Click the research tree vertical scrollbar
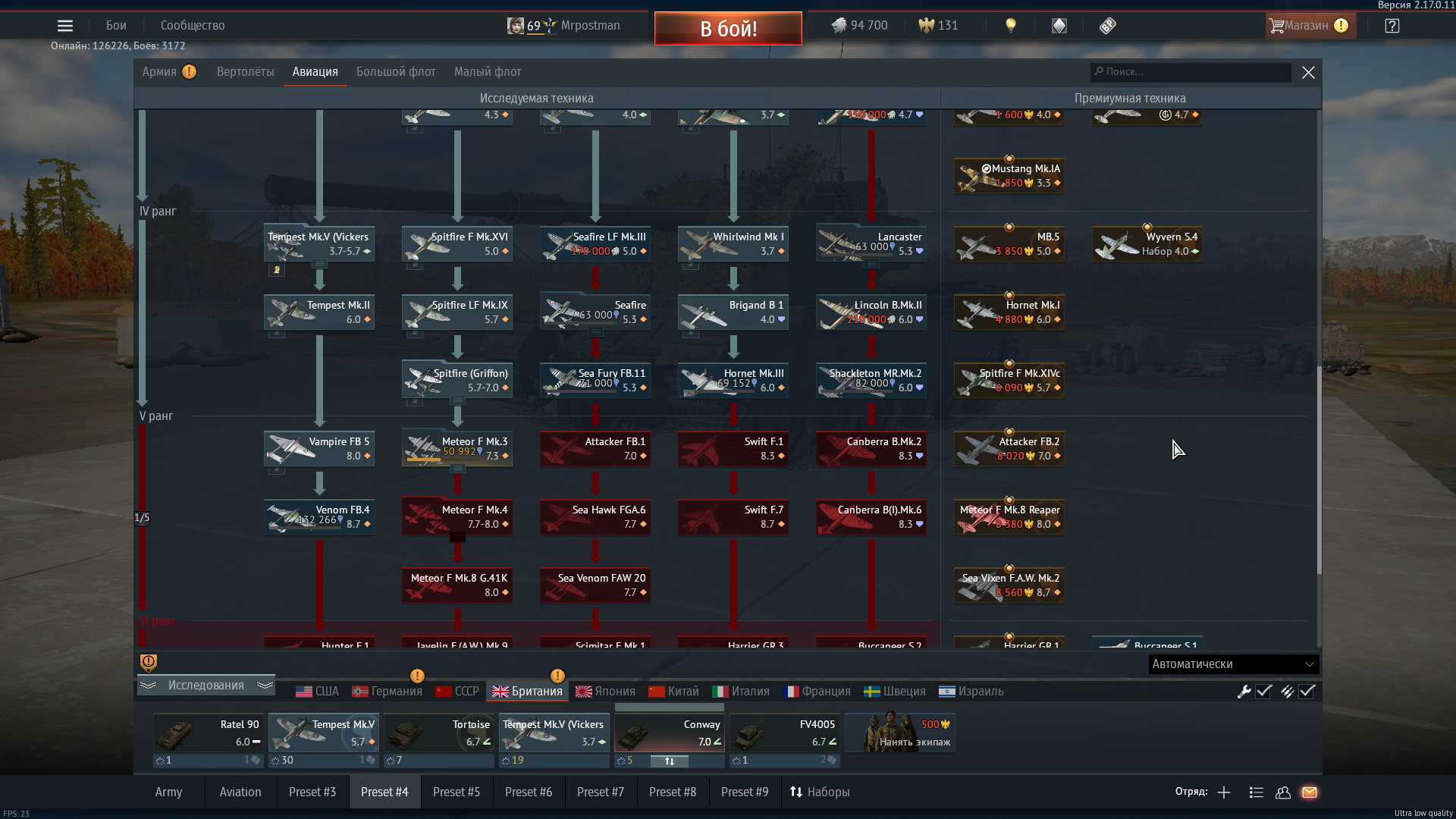The width and height of the screenshot is (1456, 819). point(1319,470)
